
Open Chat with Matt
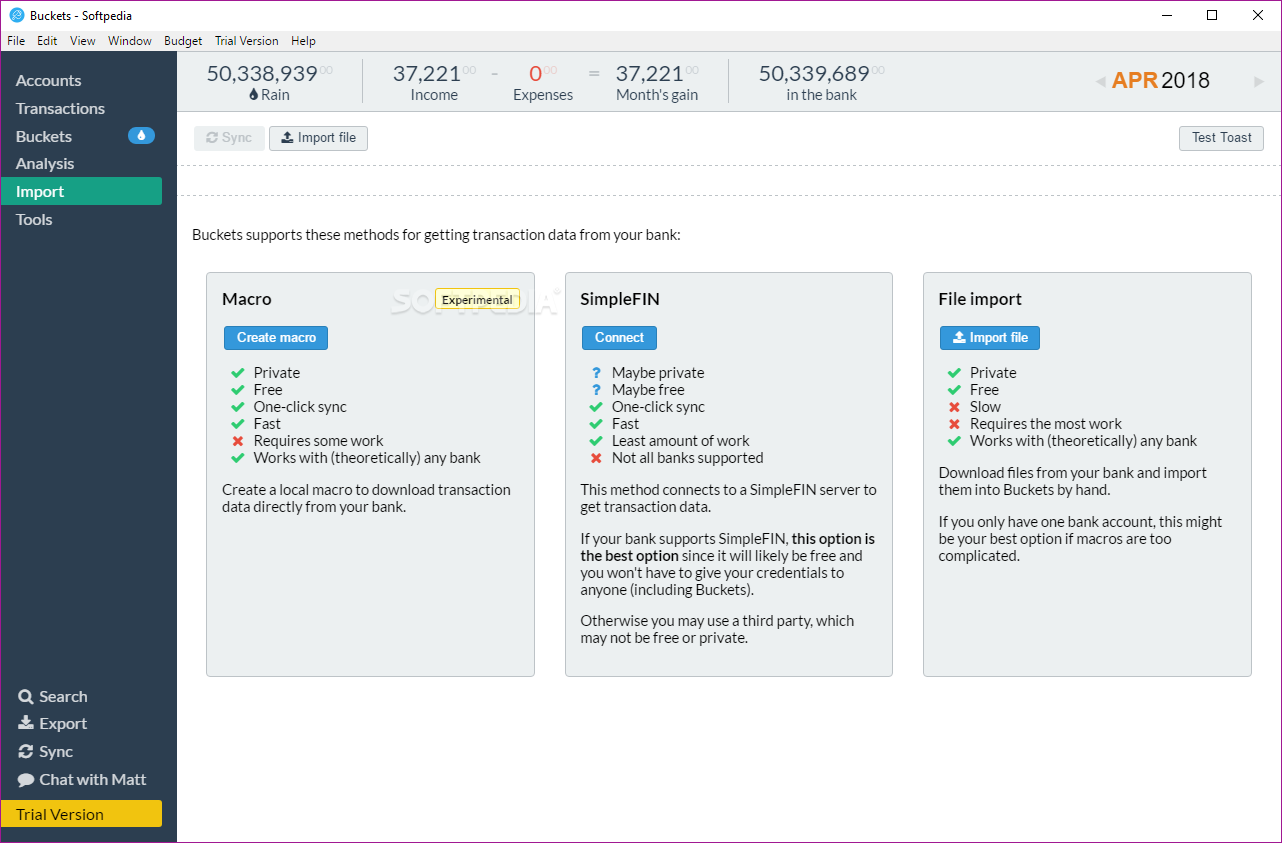pos(93,780)
